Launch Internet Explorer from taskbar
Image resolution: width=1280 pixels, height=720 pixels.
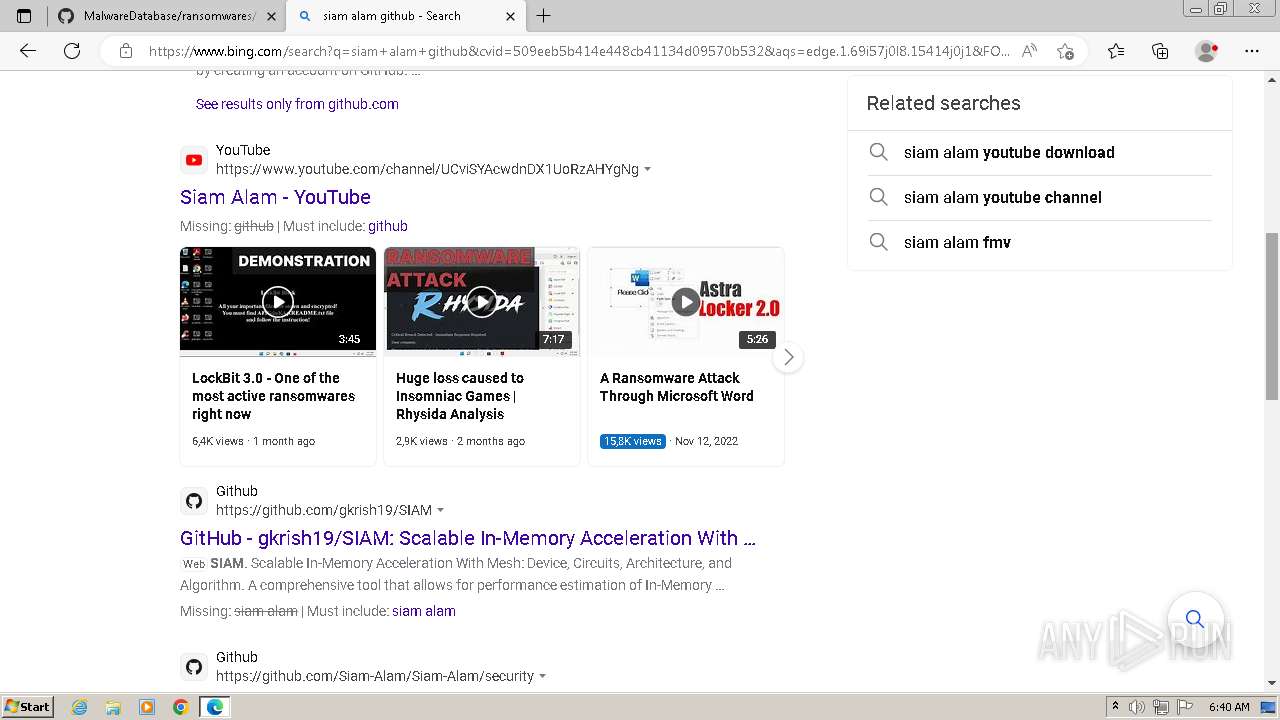point(80,707)
